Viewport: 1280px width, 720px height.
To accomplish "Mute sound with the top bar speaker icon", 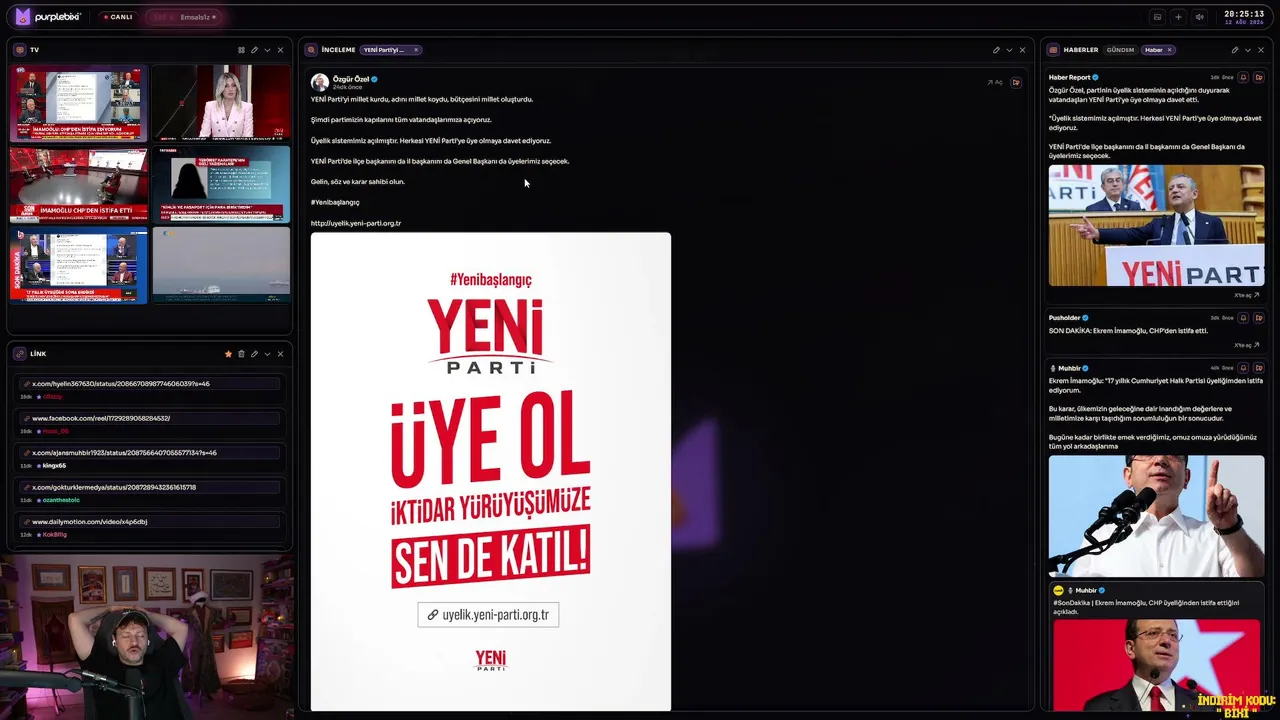I will click(x=1199, y=17).
